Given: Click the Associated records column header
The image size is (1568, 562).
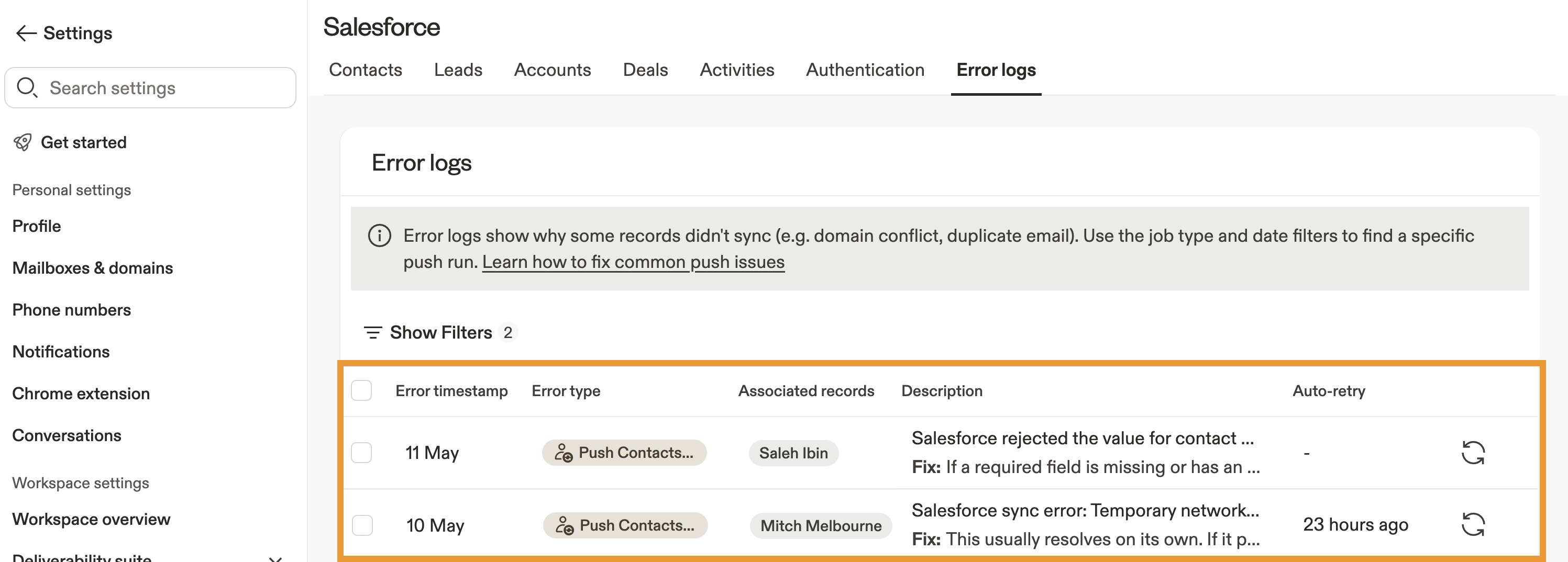Looking at the screenshot, I should point(806,391).
